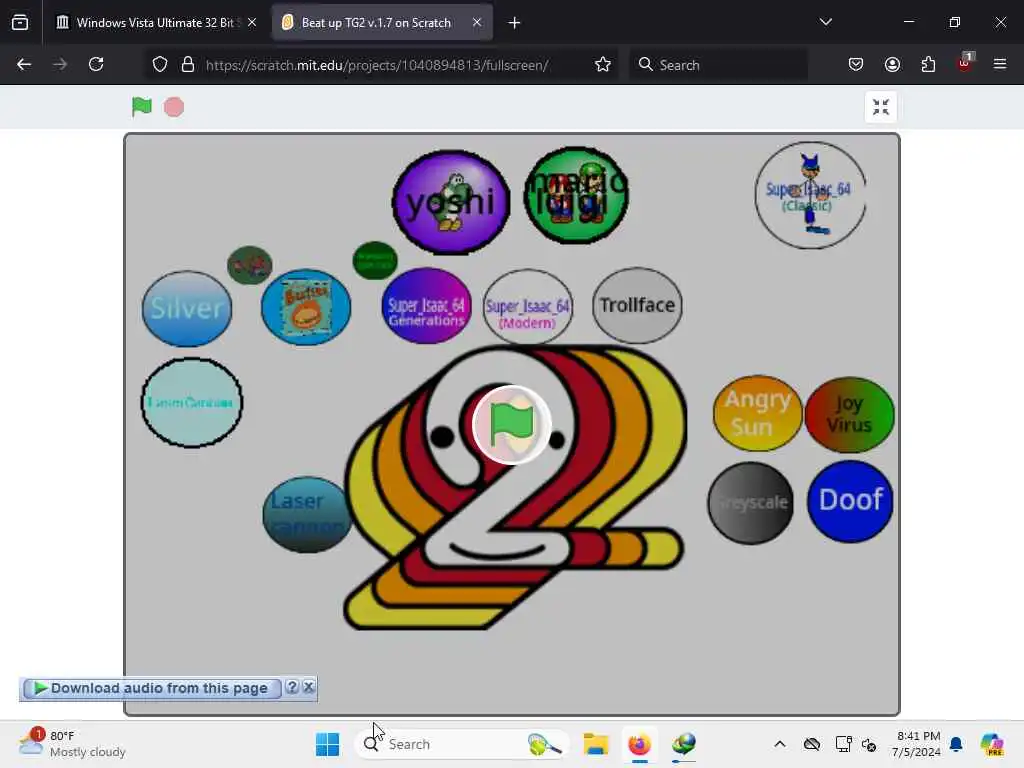Go back to the previous page
1024x768 pixels.
pos(24,65)
